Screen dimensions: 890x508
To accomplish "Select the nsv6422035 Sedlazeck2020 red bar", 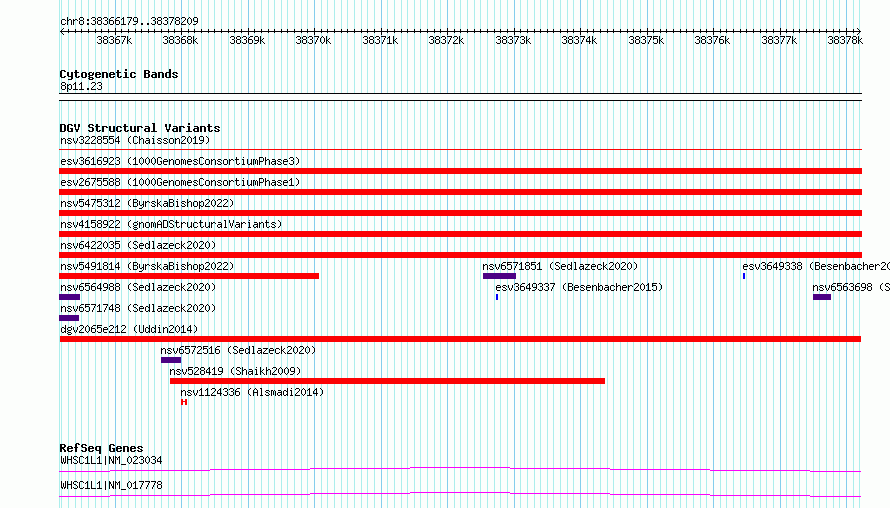I will point(460,255).
